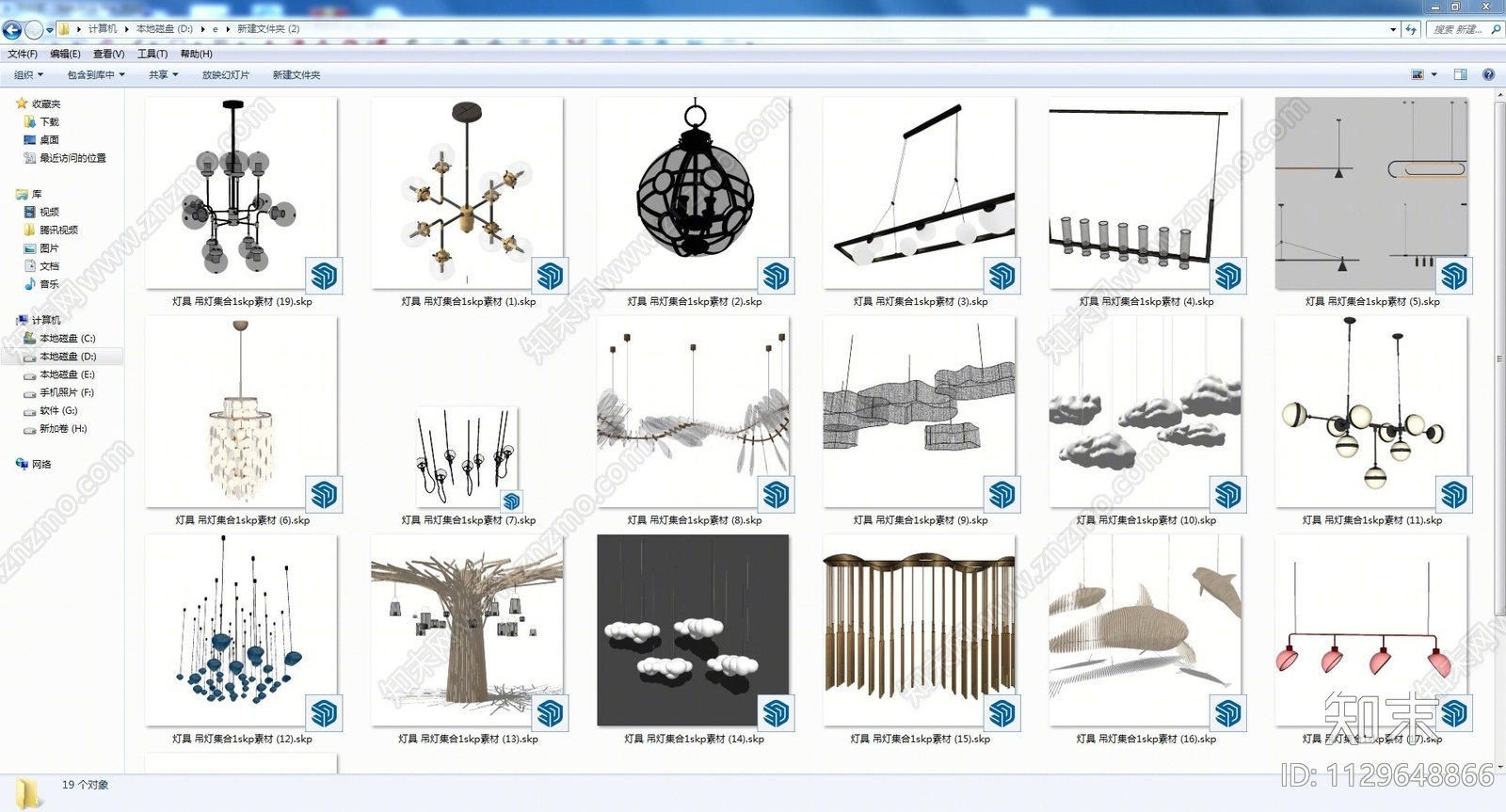Open 文档 library
The width and height of the screenshot is (1506, 812).
(x=41, y=266)
